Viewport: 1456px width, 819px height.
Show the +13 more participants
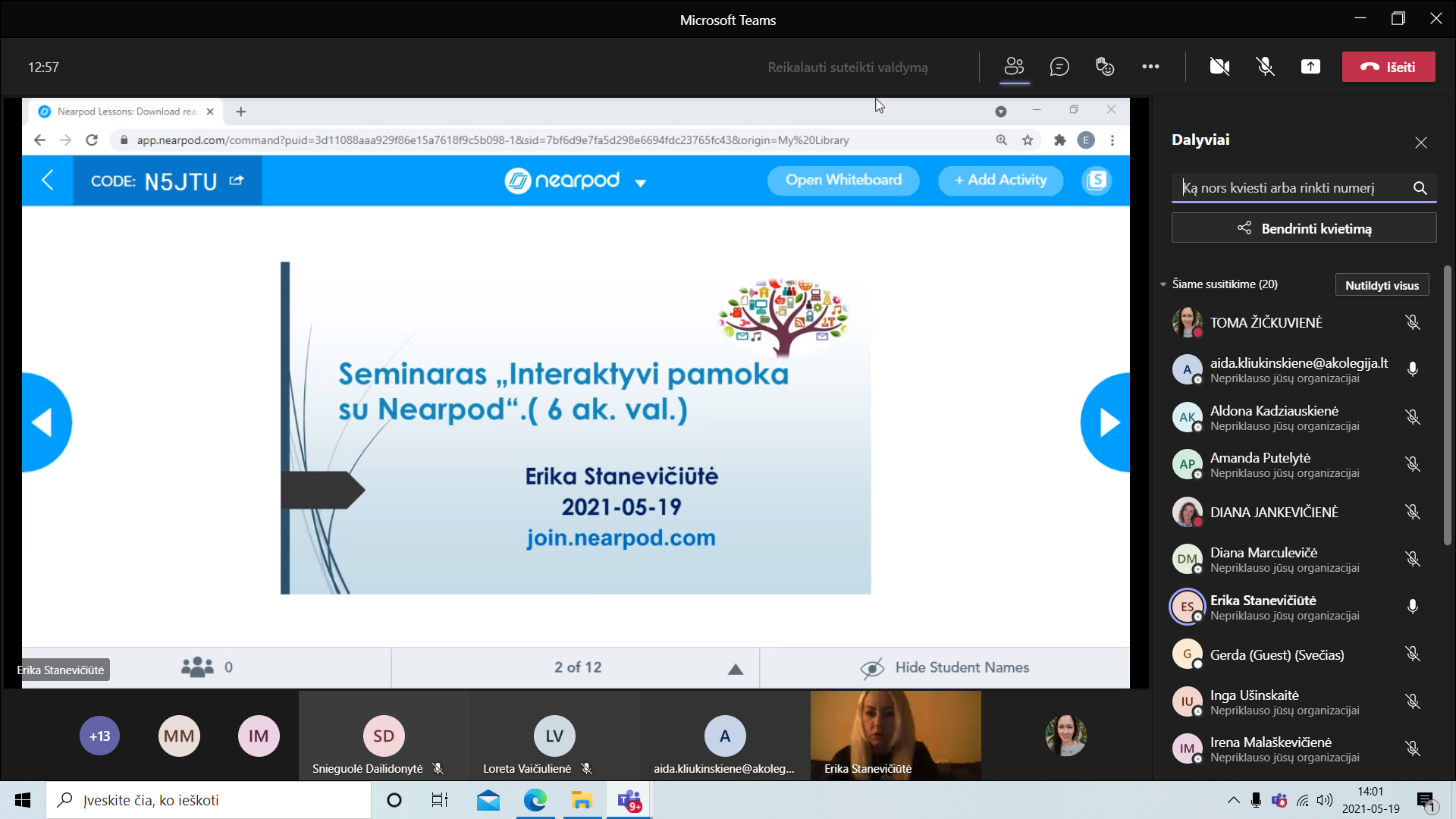coord(99,736)
